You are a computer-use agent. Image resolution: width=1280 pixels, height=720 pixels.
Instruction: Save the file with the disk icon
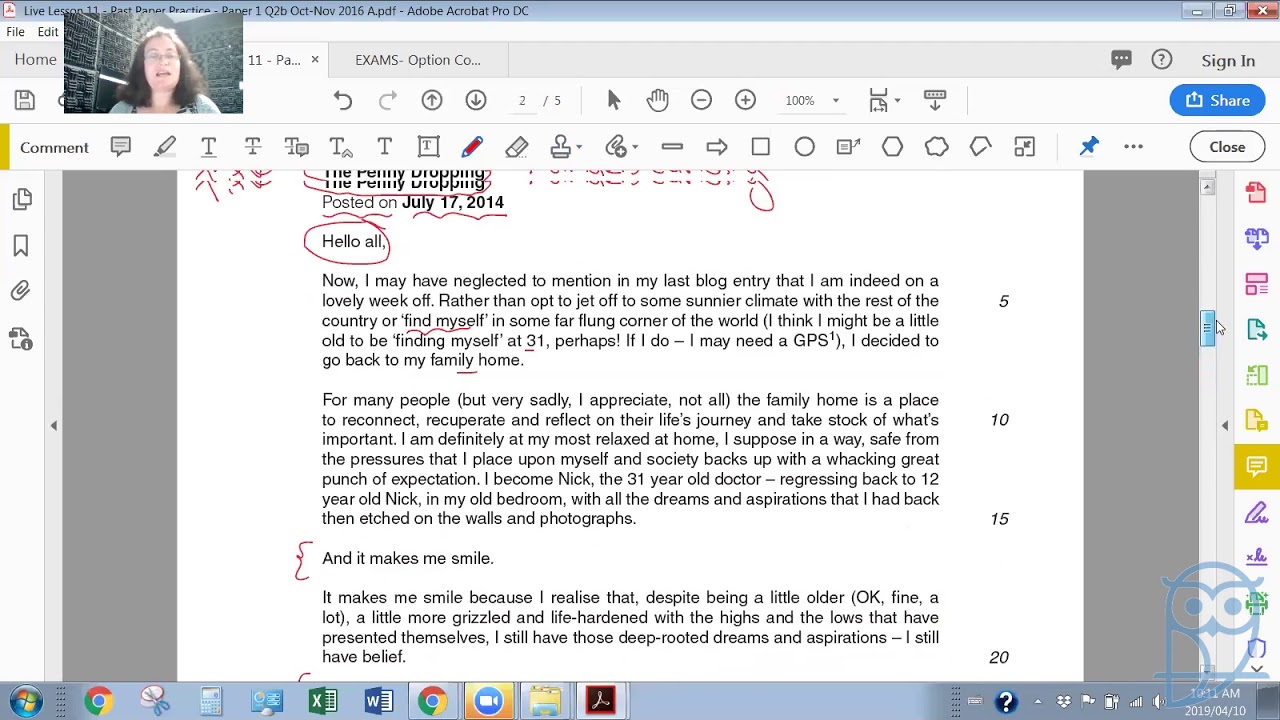point(24,100)
